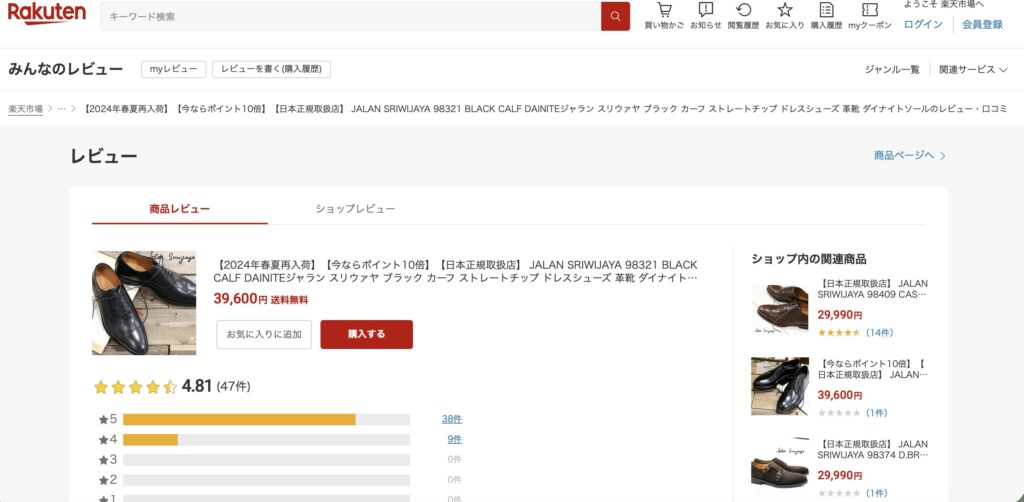Focus the キーワード検索 search field
Viewport: 1024px width, 502px height.
point(350,16)
